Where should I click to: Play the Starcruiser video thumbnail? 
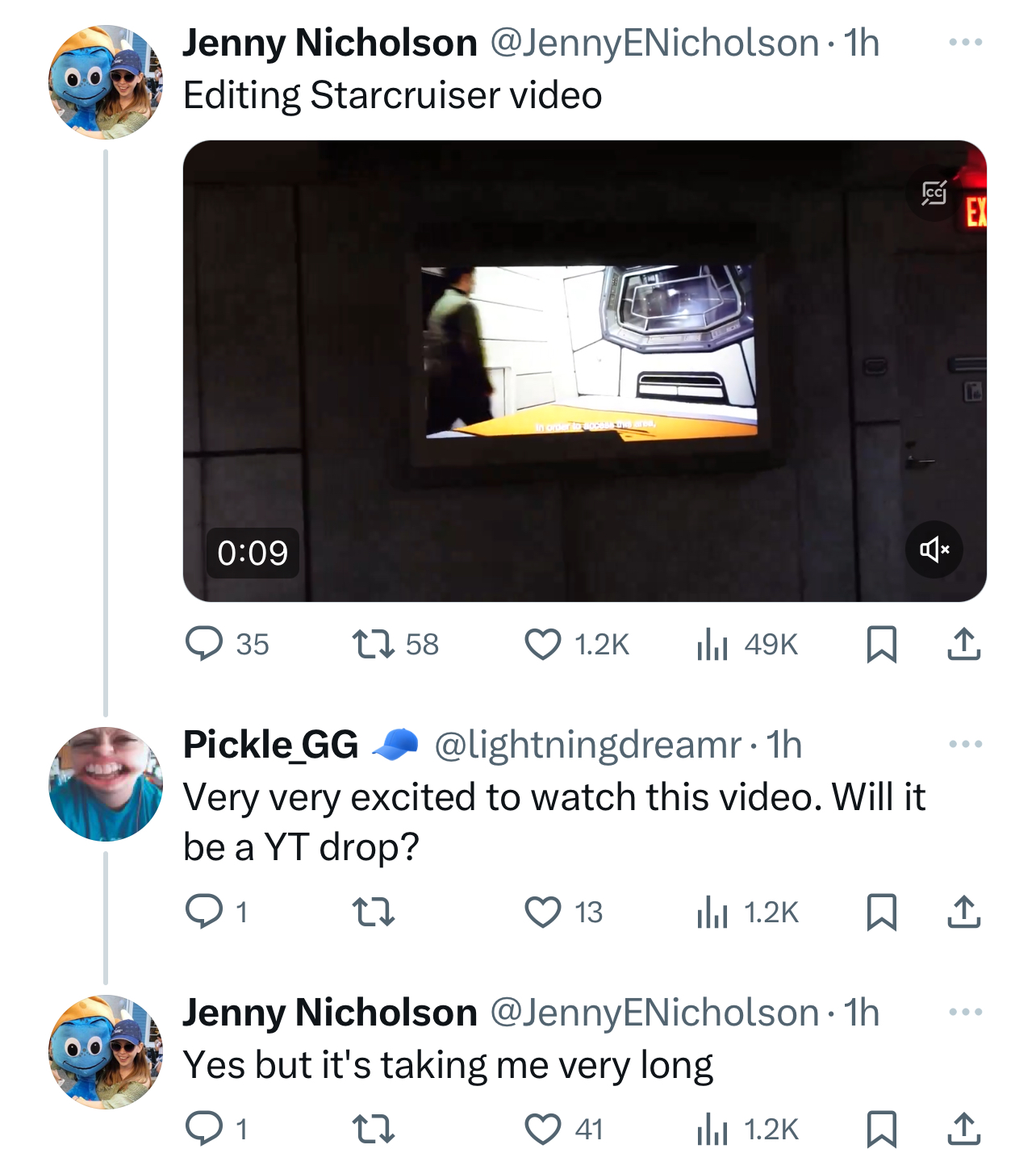(585, 371)
